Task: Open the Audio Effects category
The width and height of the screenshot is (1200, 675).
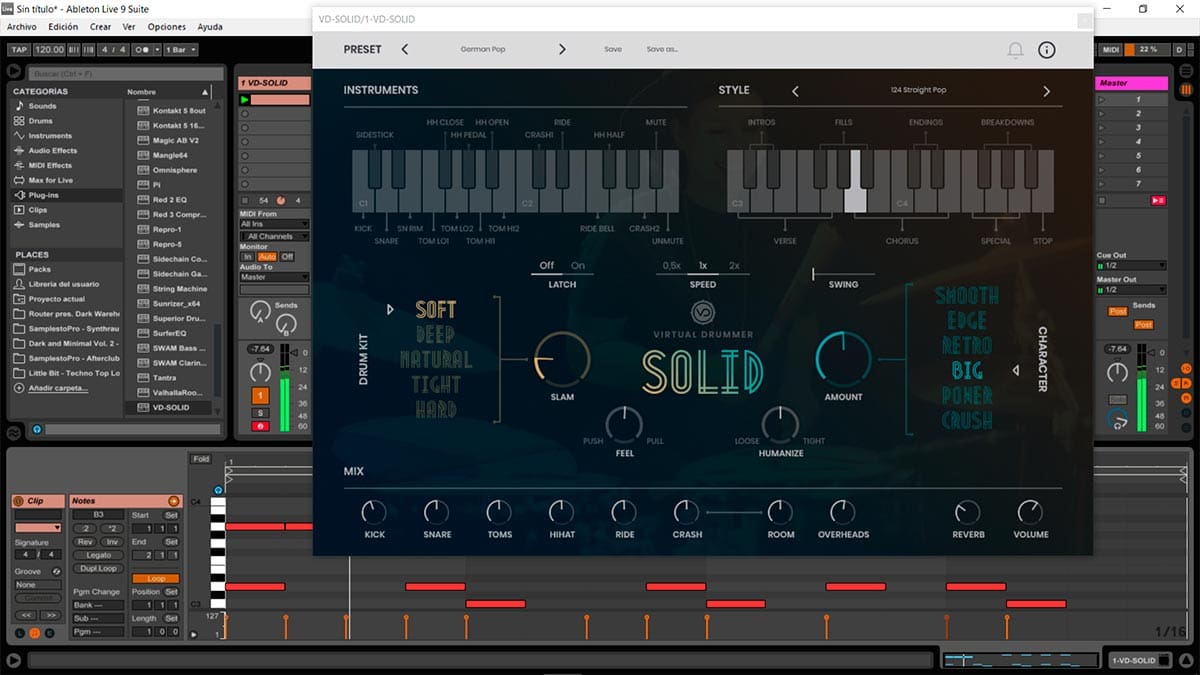Action: click(52, 151)
